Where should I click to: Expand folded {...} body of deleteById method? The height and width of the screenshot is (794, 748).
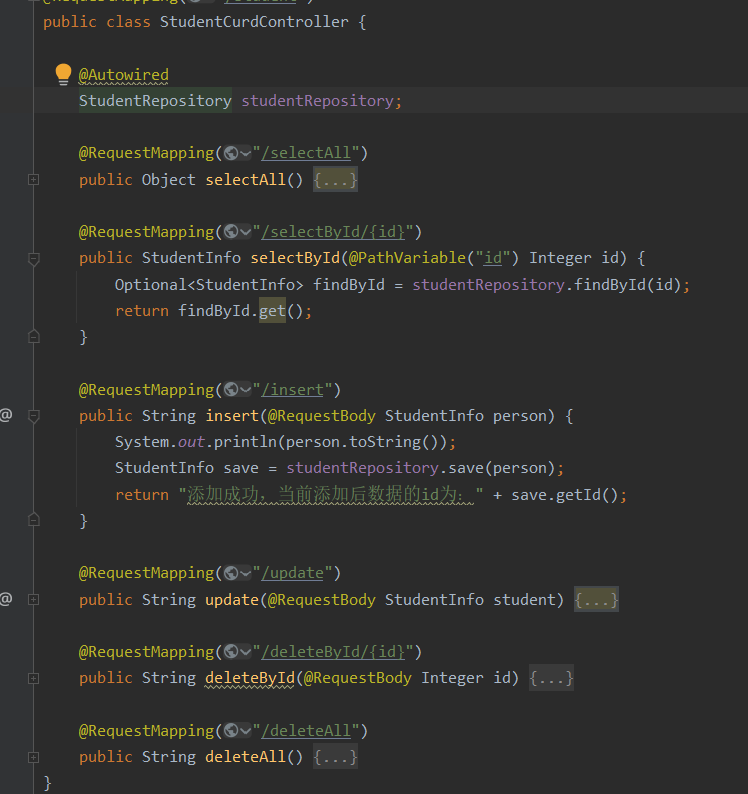pyautogui.click(x=551, y=678)
